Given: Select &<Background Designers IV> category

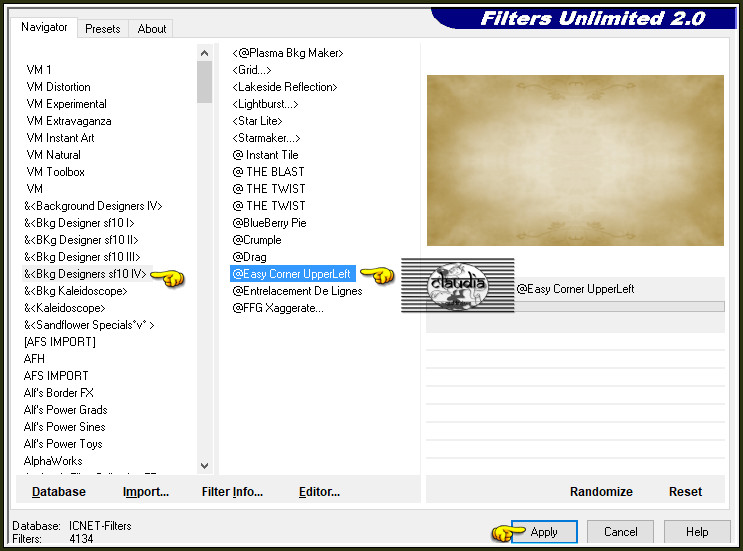Looking at the screenshot, I should pos(93,206).
